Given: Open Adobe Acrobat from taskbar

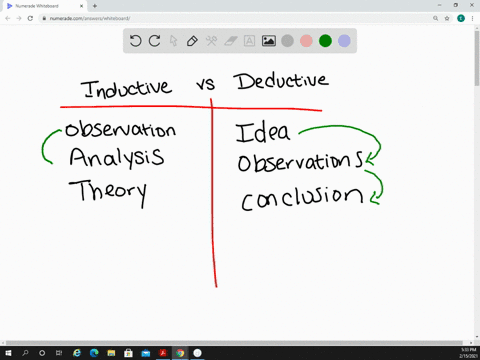Looking at the screenshot, I should [x=163, y=353].
